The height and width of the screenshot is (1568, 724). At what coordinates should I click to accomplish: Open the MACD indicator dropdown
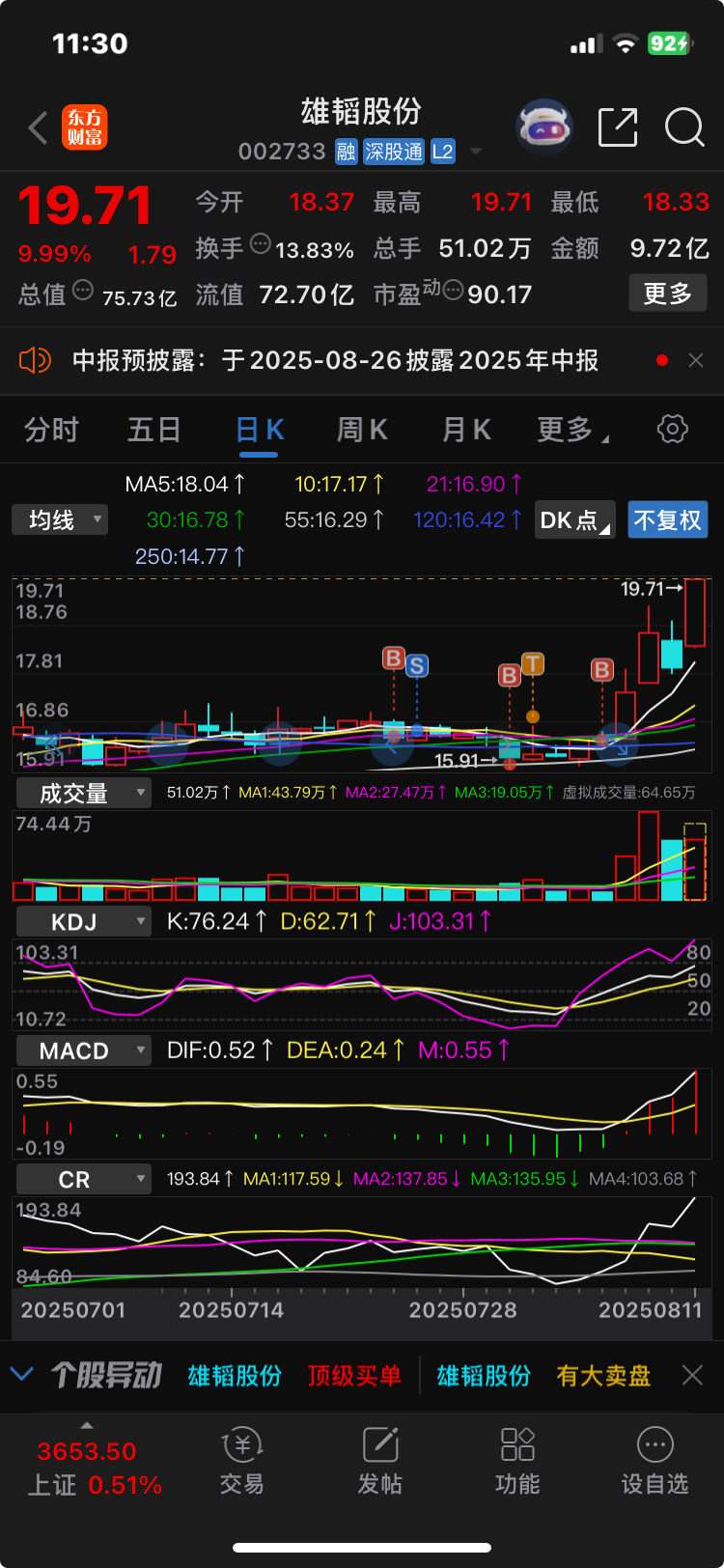pyautogui.click(x=84, y=1050)
